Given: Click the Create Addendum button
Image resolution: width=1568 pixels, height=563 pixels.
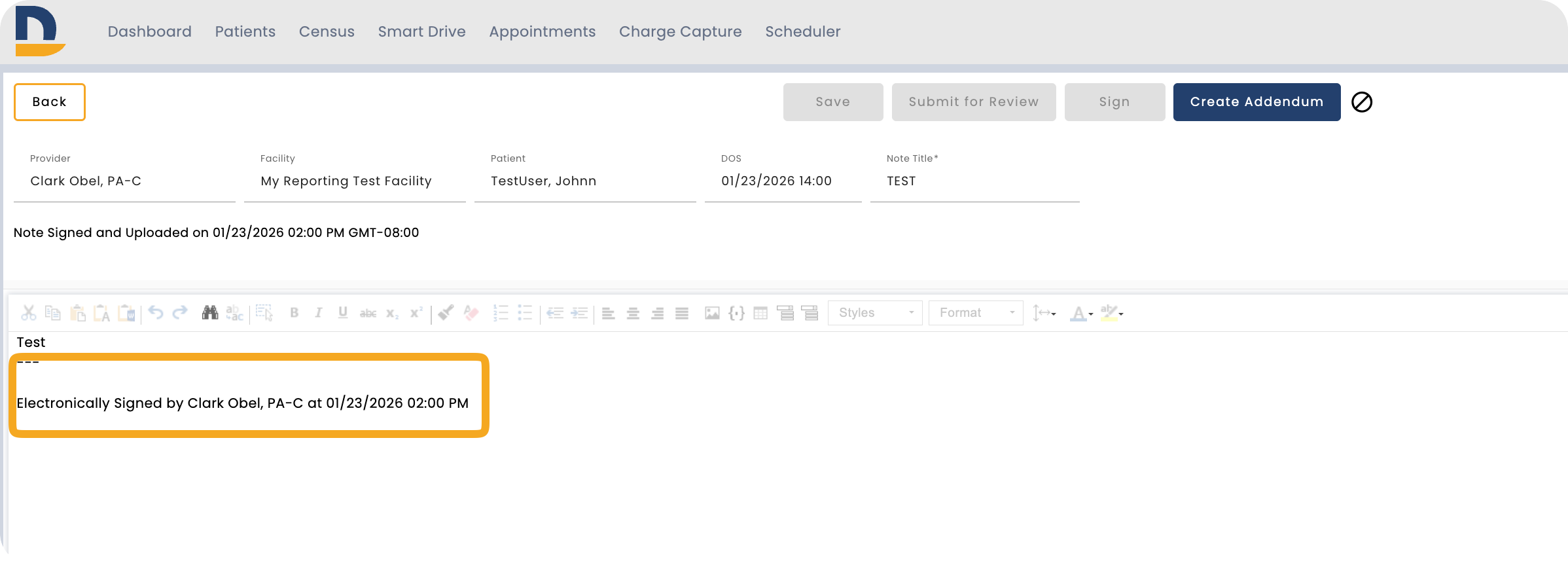Looking at the screenshot, I should tap(1256, 102).
